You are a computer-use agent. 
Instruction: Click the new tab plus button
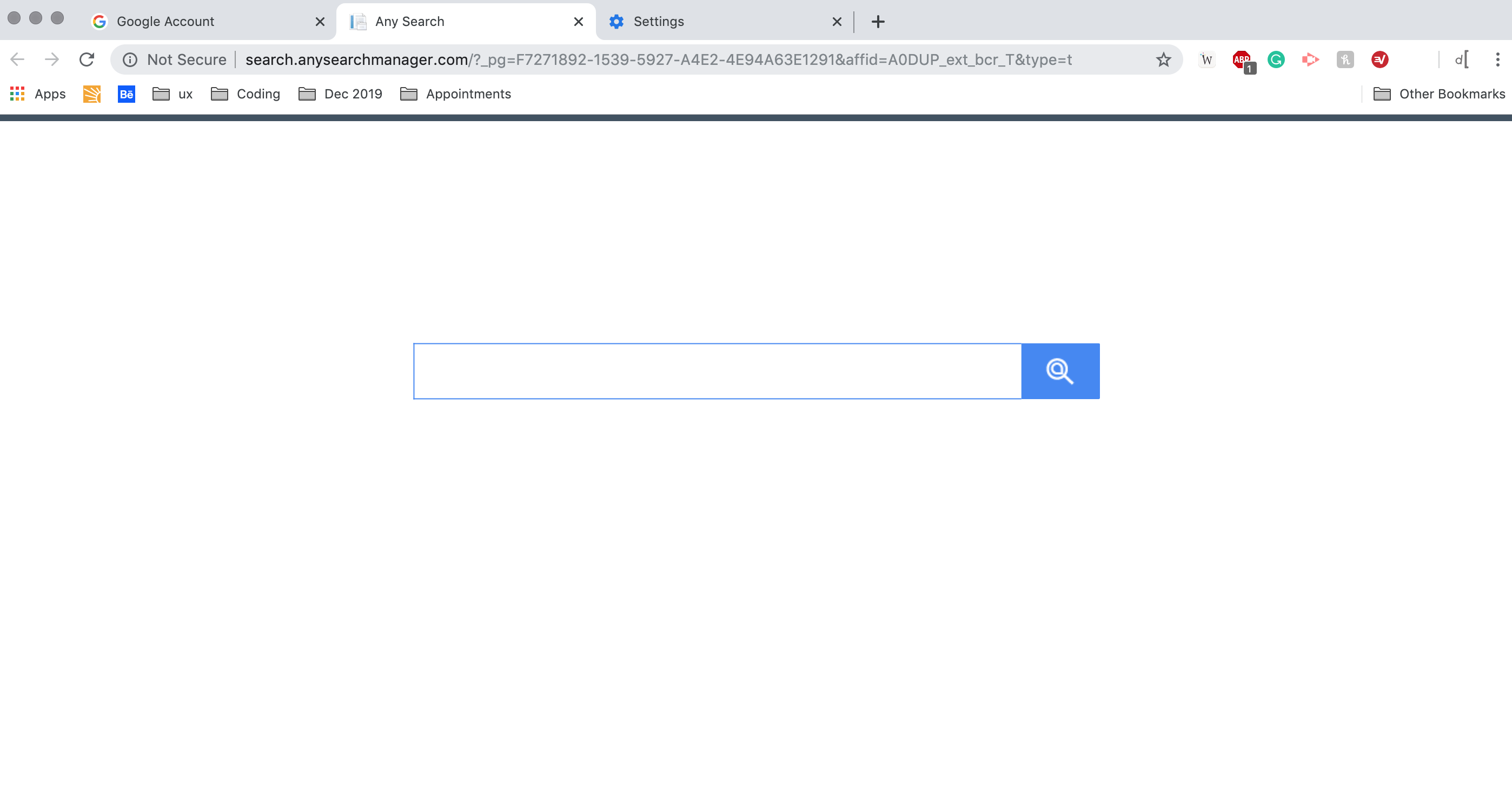coord(878,21)
